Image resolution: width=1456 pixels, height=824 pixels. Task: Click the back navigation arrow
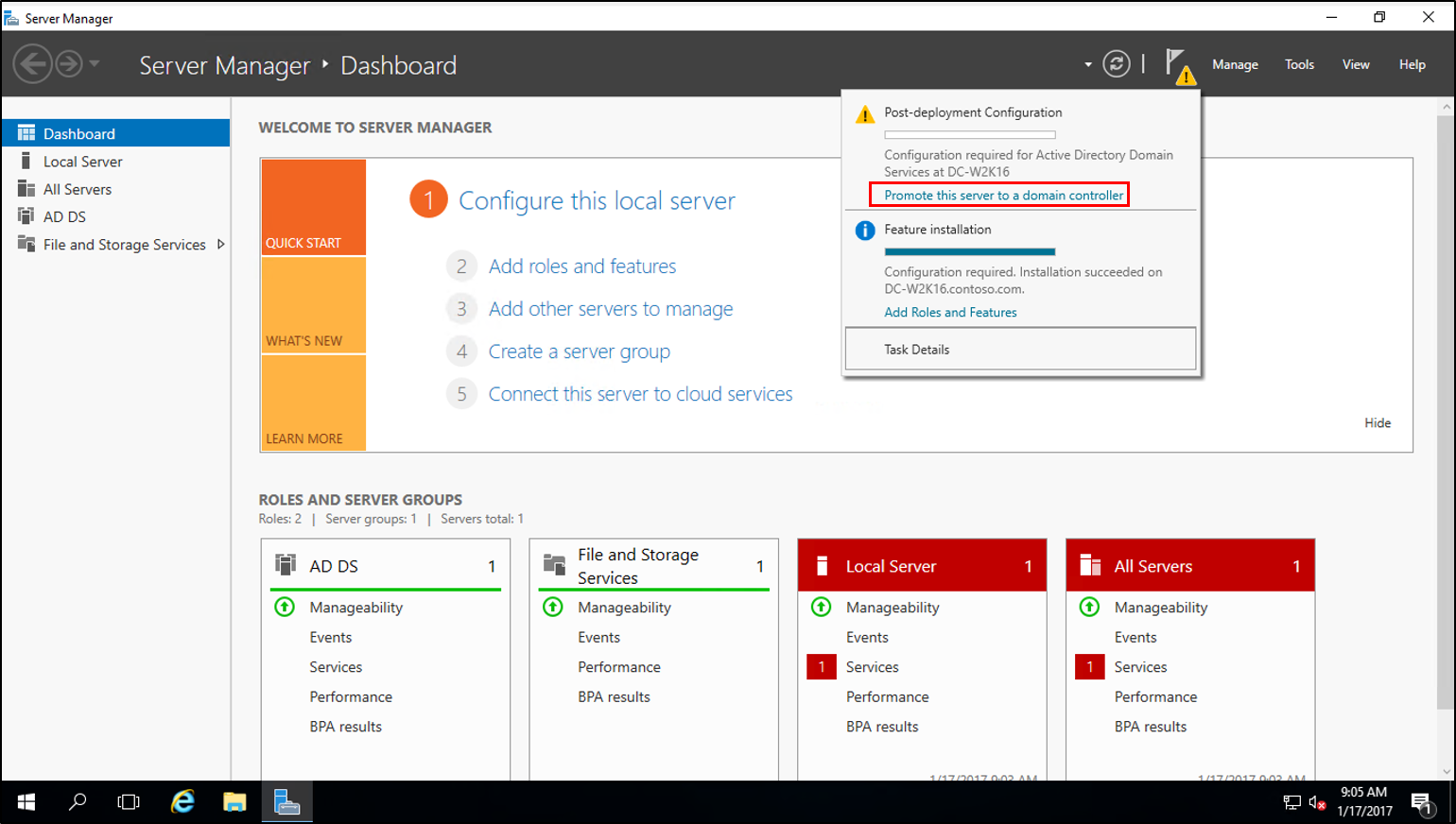pyautogui.click(x=32, y=63)
